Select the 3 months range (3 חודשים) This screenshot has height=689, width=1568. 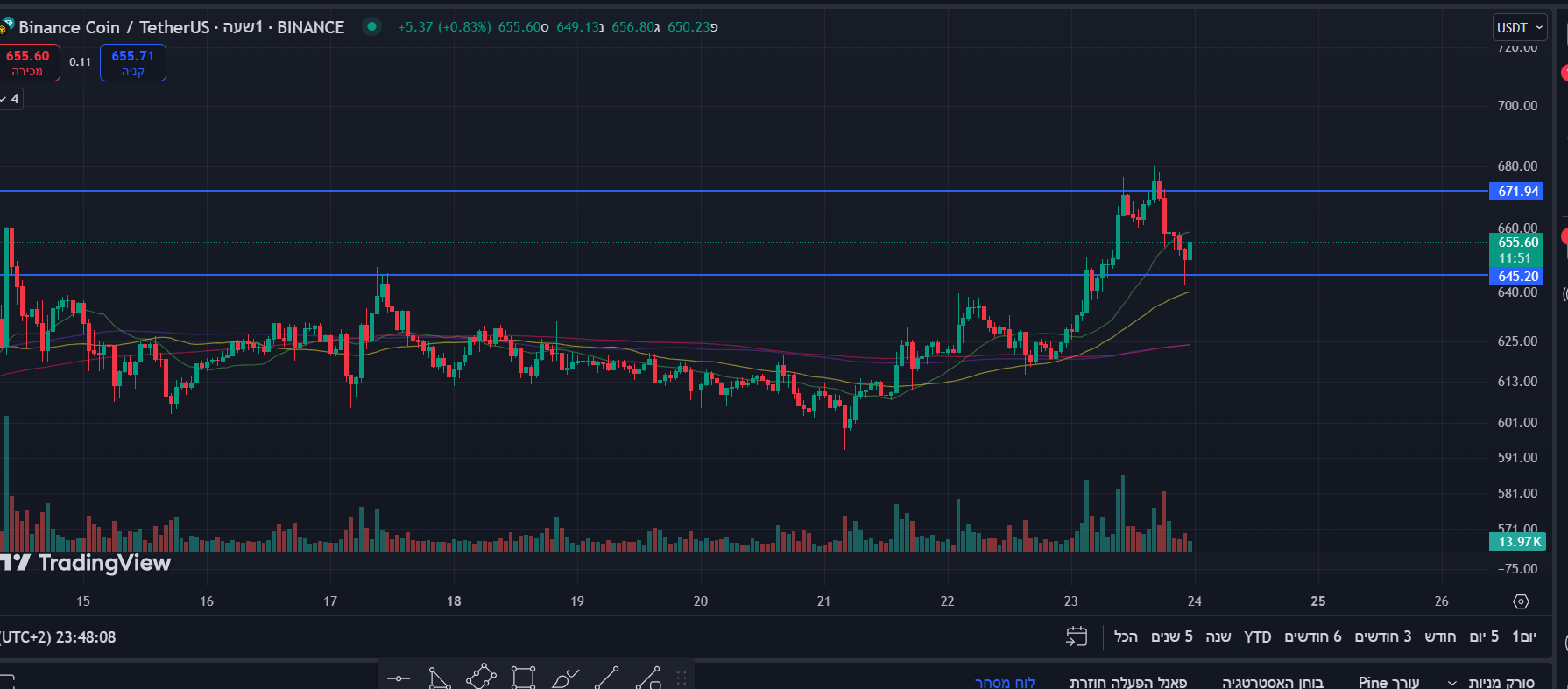pyautogui.click(x=1383, y=636)
